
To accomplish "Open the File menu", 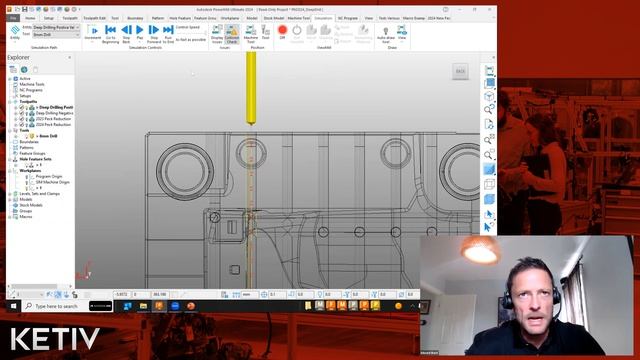I will coord(13,18).
